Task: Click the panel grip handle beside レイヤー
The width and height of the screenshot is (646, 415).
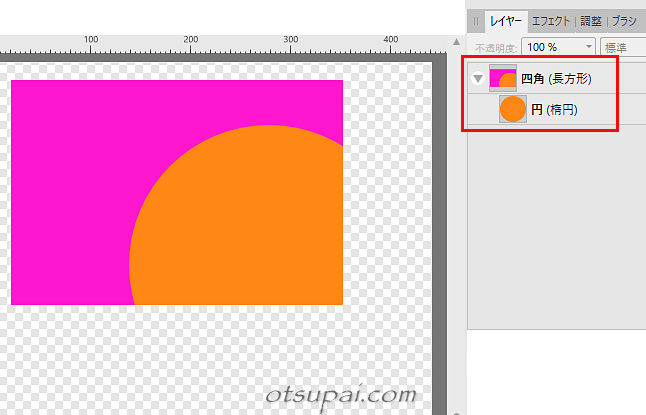Action: [x=476, y=20]
